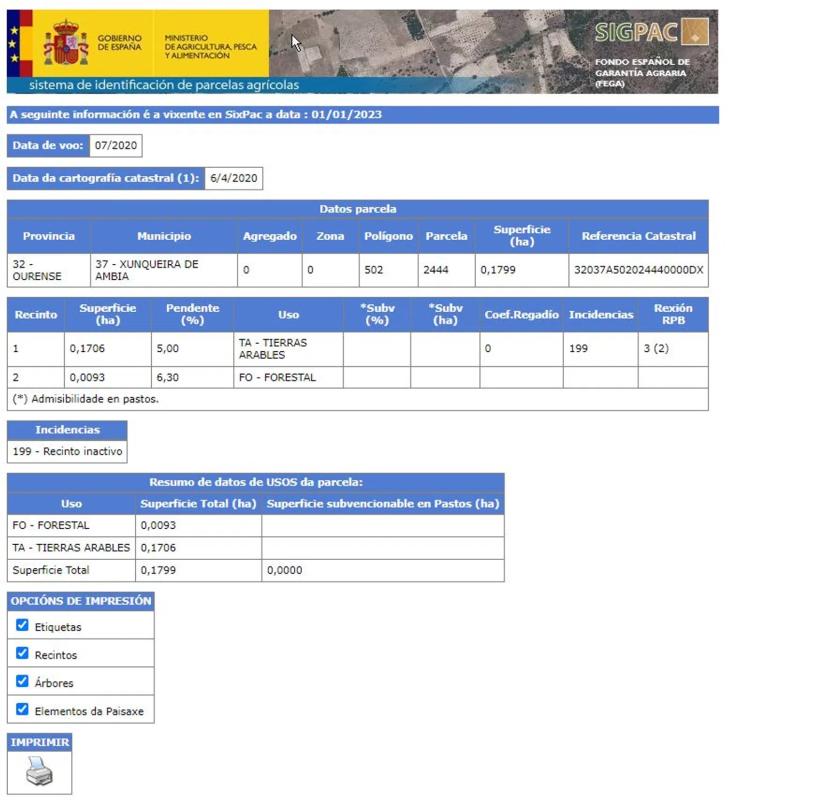Click the SIGPAC logo in header
Viewport: 835px width, 800px height.
tap(651, 32)
